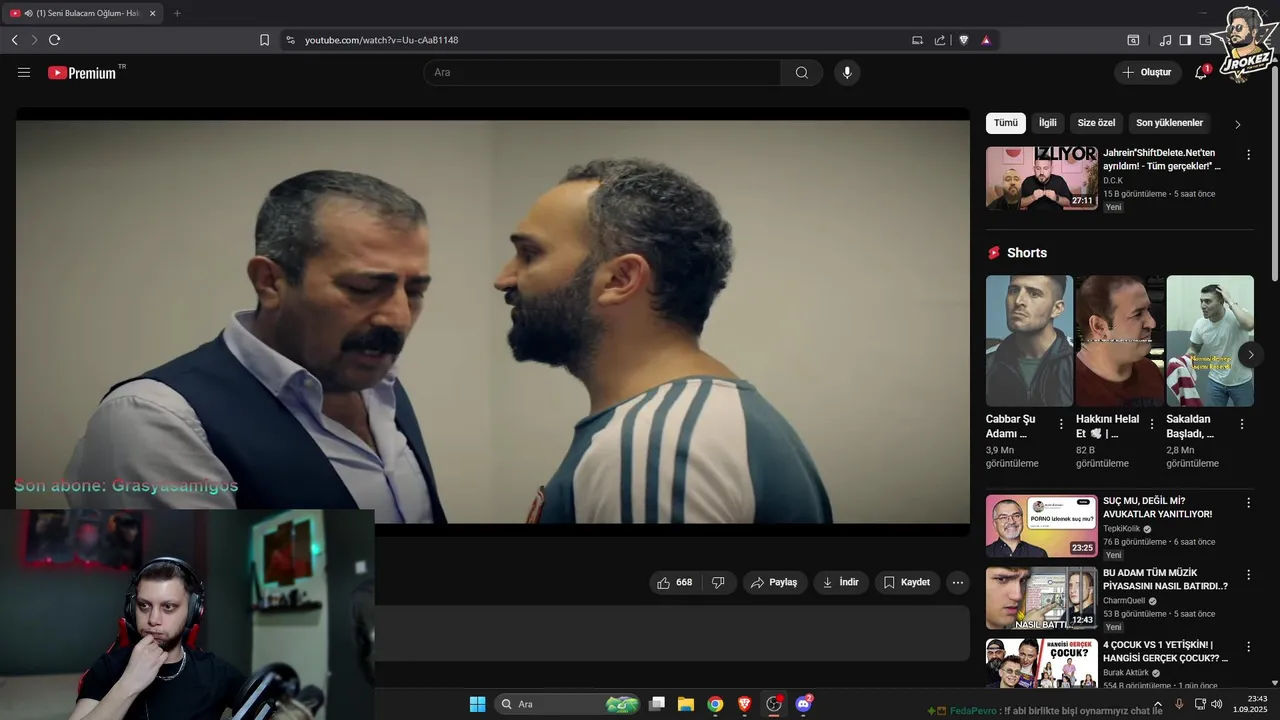Image resolution: width=1280 pixels, height=720 pixels.
Task: Open a new browser tab
Action: (177, 13)
